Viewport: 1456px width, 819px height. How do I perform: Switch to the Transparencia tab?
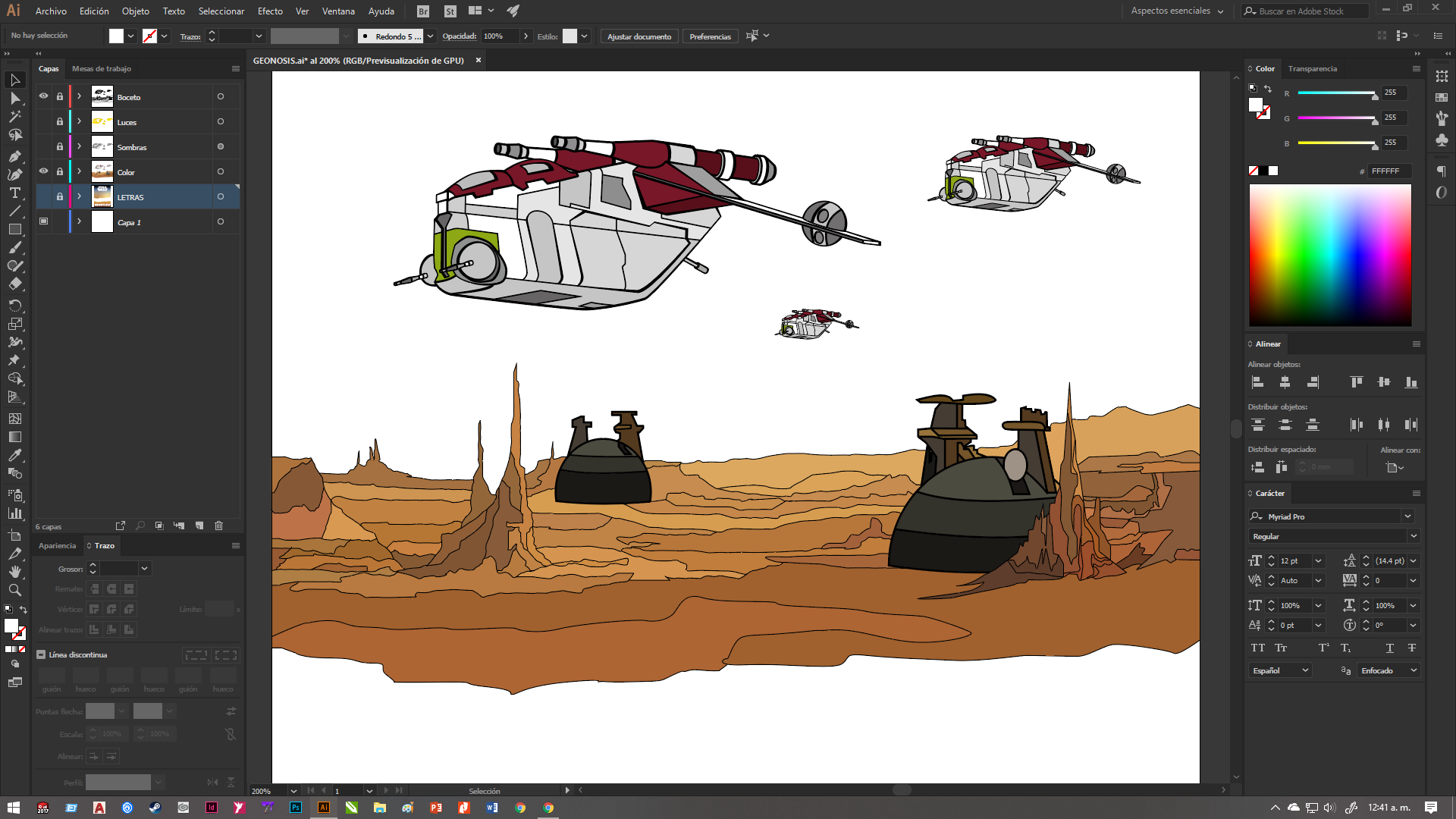click(x=1313, y=68)
